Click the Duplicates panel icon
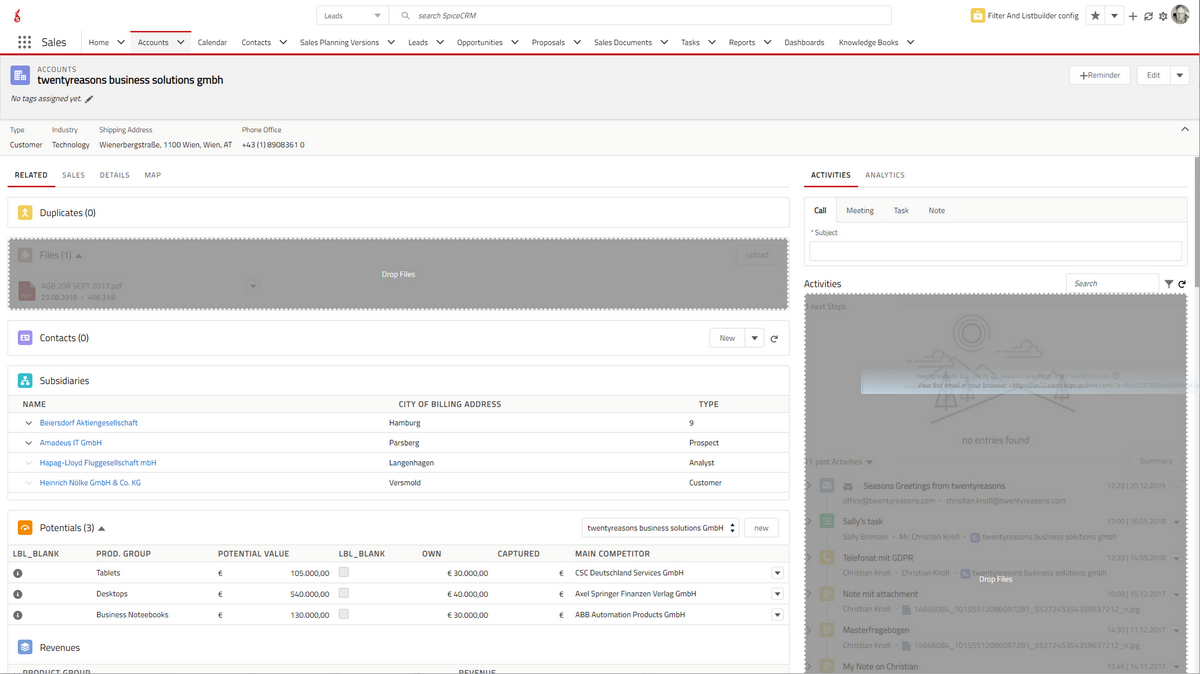Image resolution: width=1200 pixels, height=674 pixels. [x=25, y=213]
